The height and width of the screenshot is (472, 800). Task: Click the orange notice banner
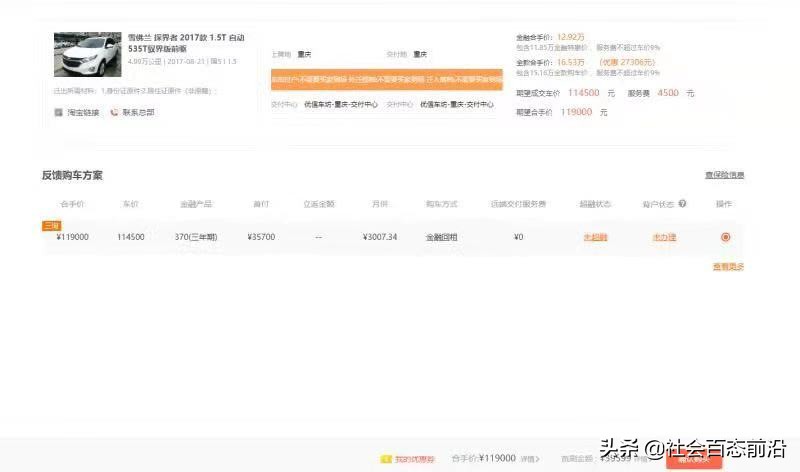click(387, 79)
